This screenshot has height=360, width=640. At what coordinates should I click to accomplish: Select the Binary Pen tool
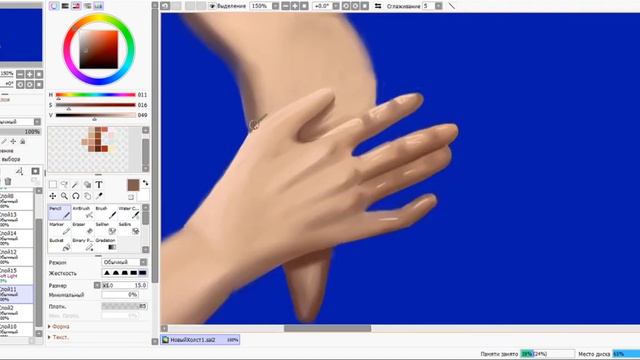83,244
